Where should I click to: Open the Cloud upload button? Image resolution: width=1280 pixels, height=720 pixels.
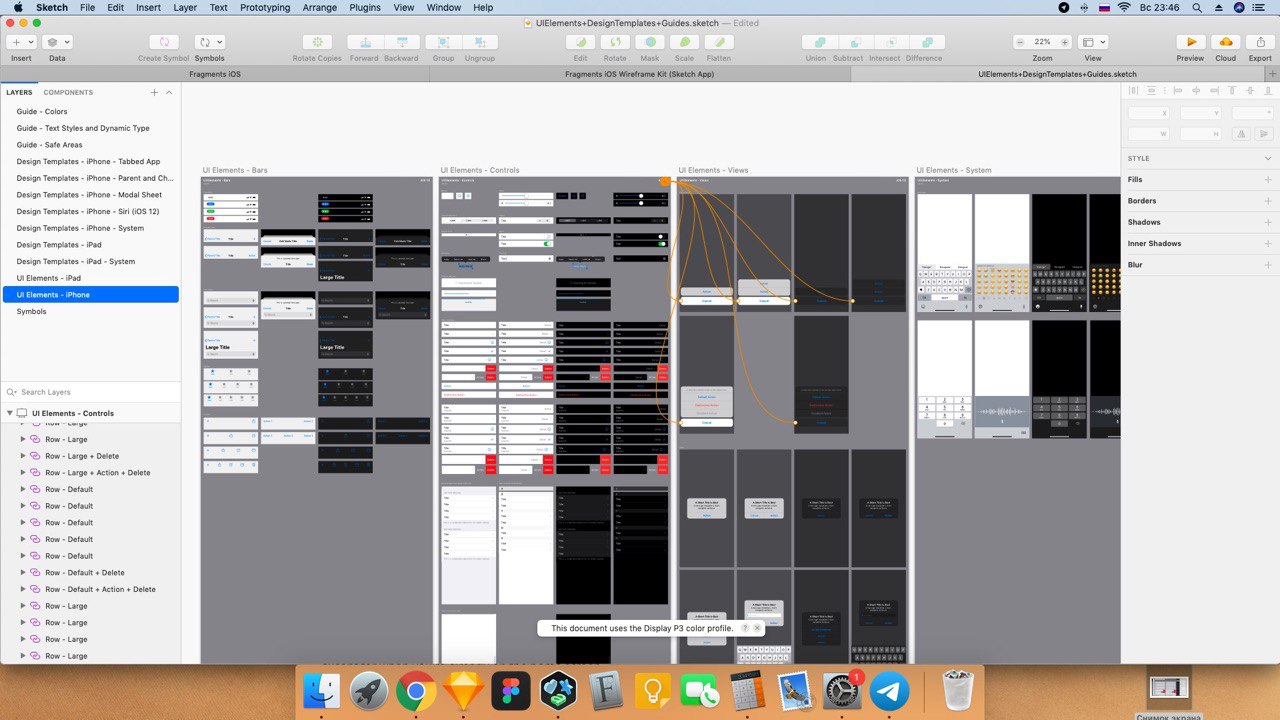(x=1226, y=42)
